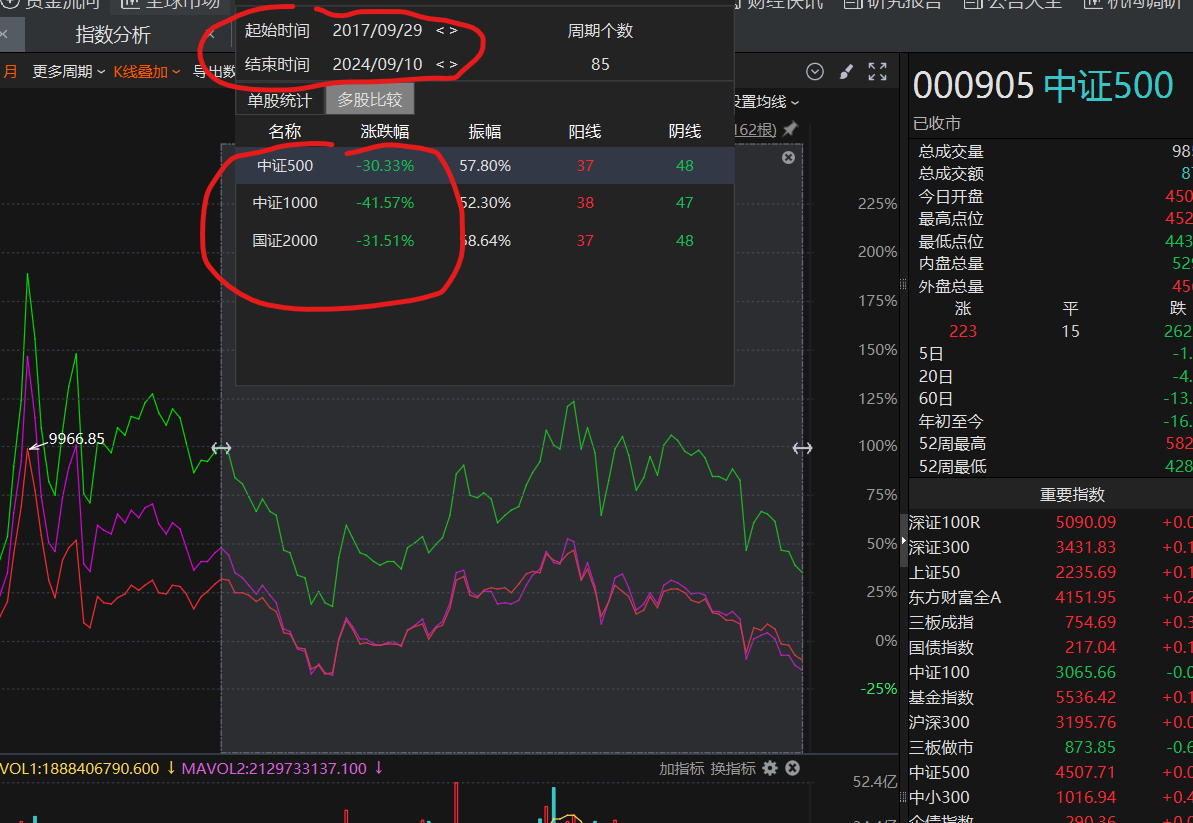Adjust the 结束时间 date with its arrows

[447, 64]
